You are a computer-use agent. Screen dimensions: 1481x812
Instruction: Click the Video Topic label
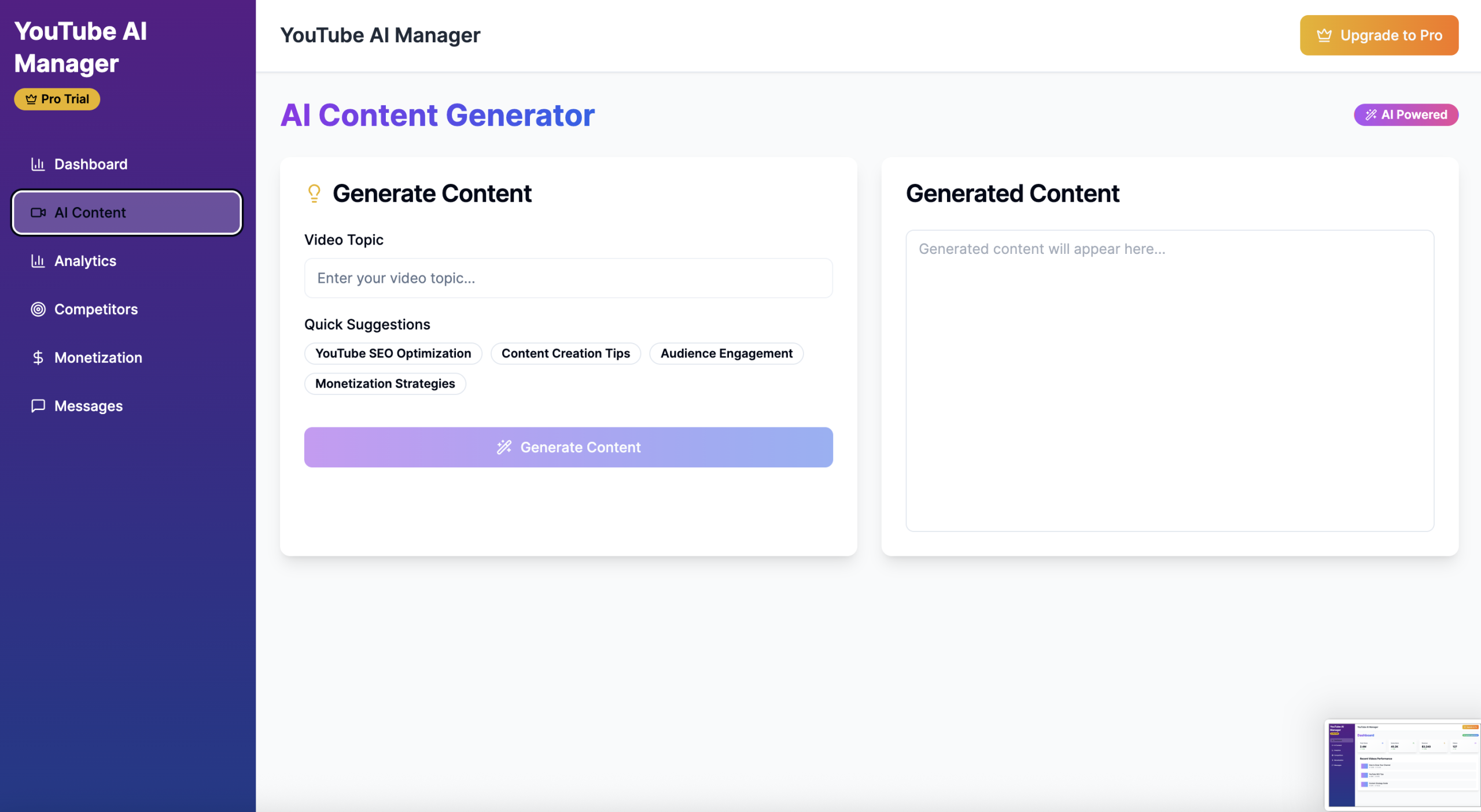coord(344,239)
